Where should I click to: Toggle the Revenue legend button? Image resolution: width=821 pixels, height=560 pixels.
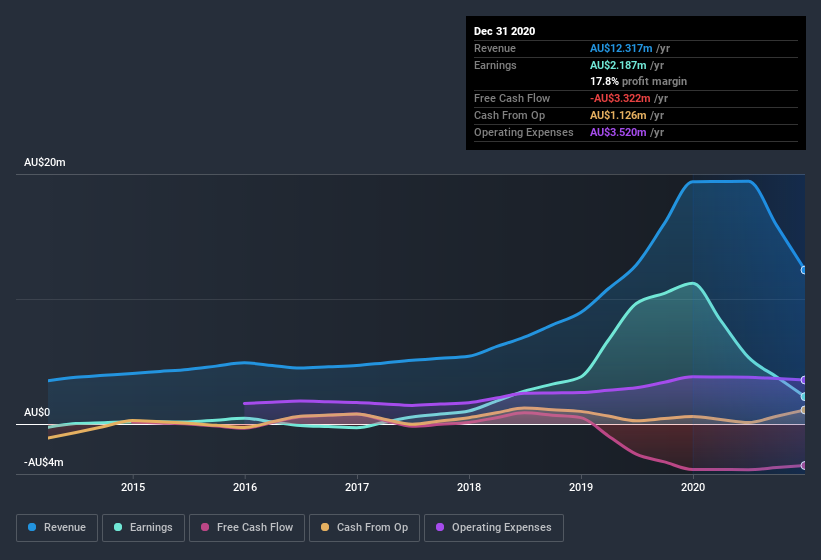(x=57, y=527)
